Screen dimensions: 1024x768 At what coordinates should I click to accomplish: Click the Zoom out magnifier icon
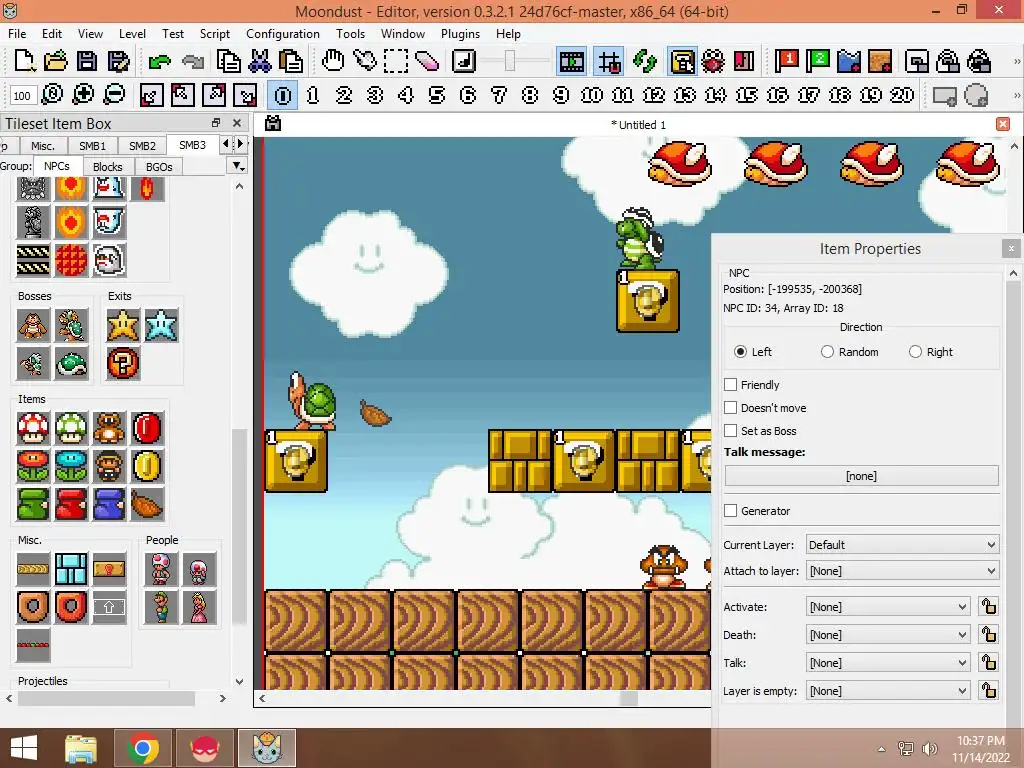(114, 95)
